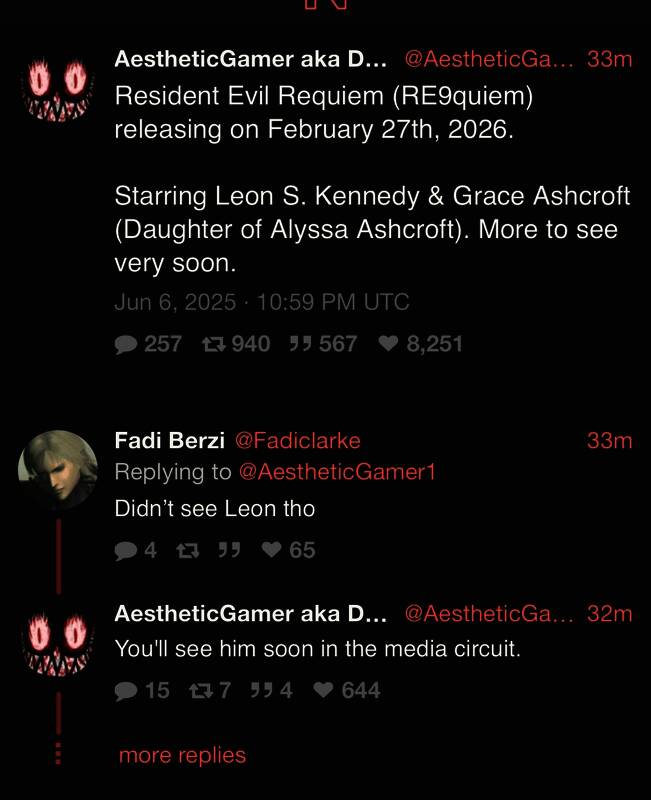Click quote icon showing 567 quotes
This screenshot has height=800, width=651.
point(299,344)
